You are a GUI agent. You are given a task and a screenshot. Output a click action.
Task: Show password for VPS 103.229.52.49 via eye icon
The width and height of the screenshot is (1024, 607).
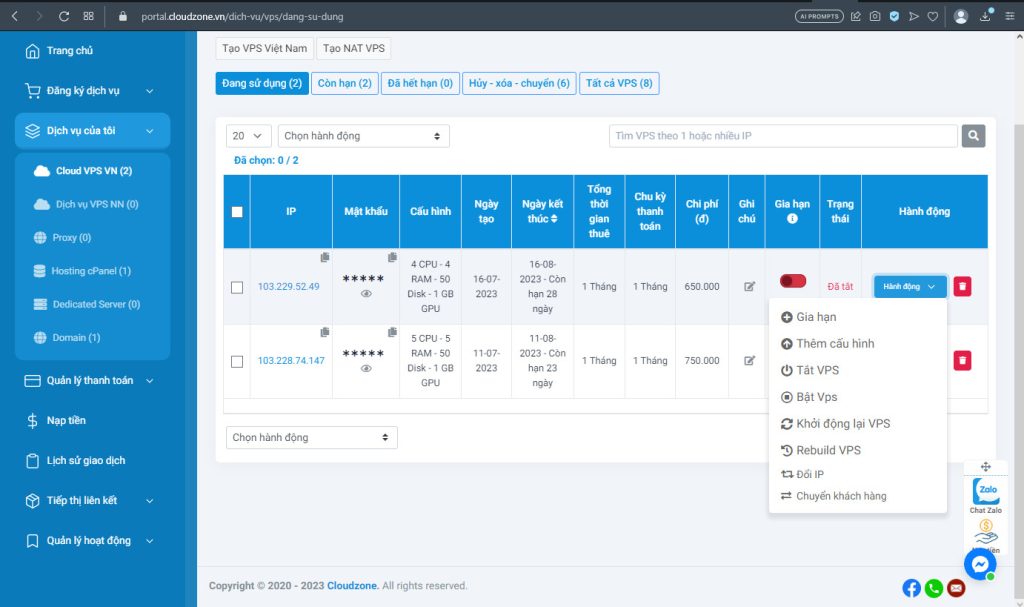pos(366,294)
